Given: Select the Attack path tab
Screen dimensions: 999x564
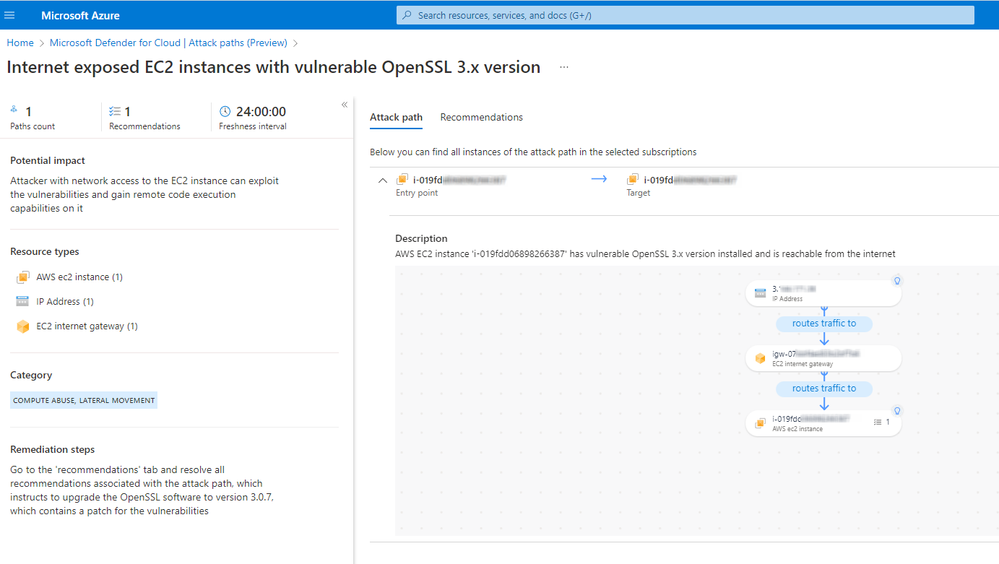Looking at the screenshot, I should point(396,117).
